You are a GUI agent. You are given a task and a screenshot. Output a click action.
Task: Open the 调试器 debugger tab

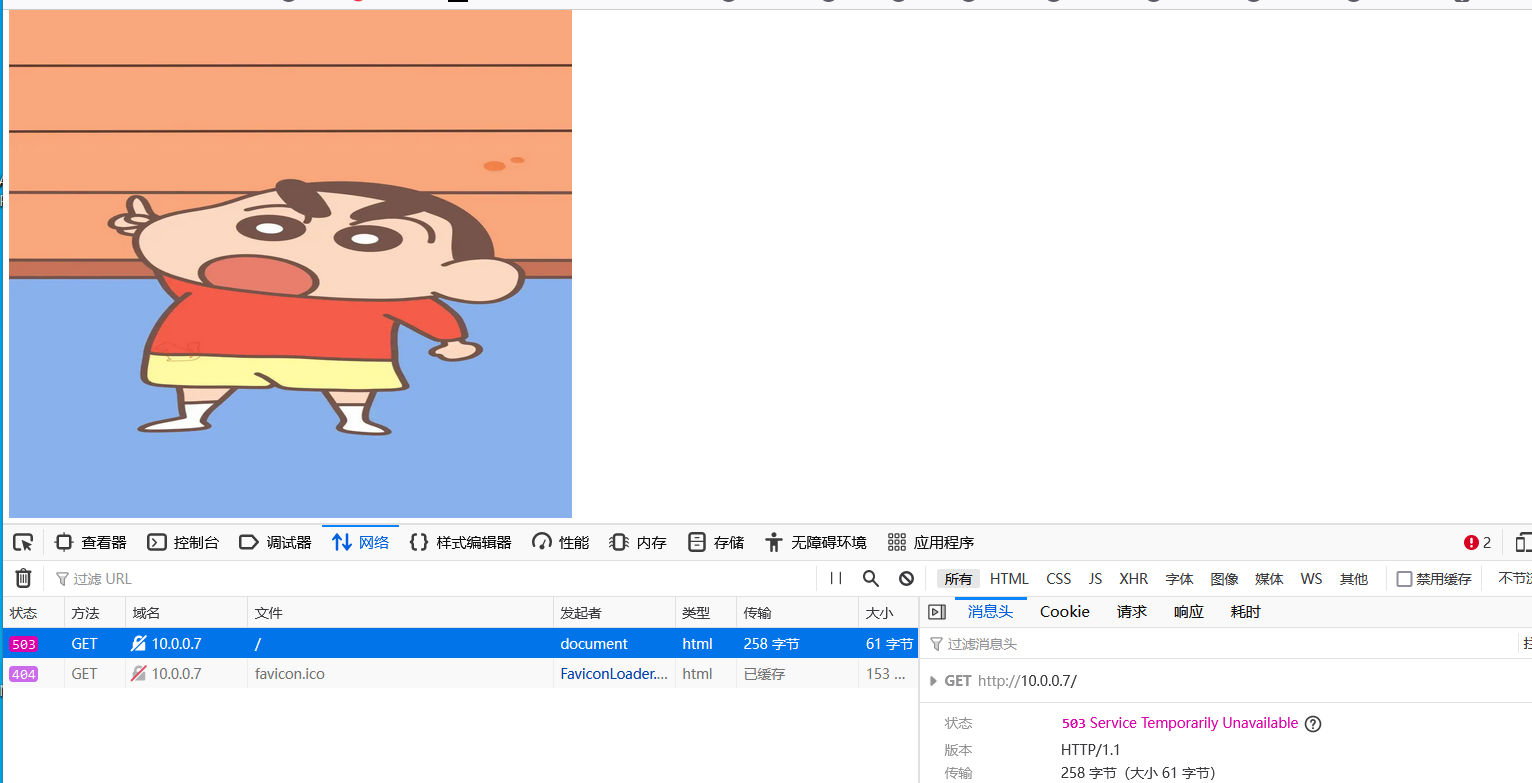tap(275, 542)
